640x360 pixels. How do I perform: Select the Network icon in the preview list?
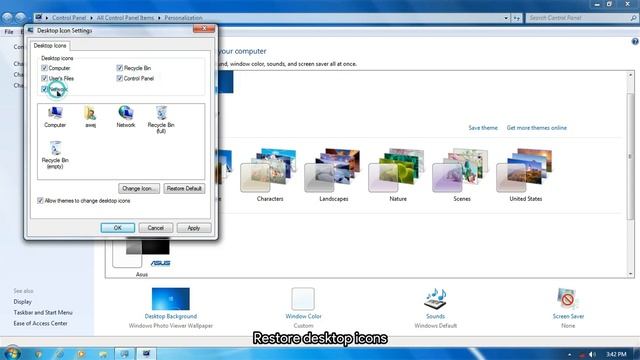(126, 117)
